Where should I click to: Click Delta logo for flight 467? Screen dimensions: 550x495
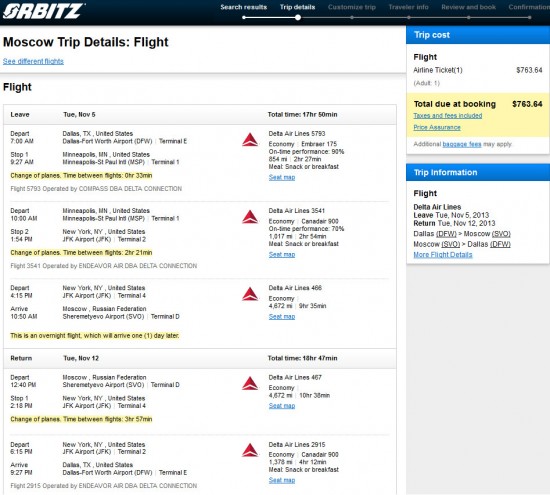[x=250, y=383]
